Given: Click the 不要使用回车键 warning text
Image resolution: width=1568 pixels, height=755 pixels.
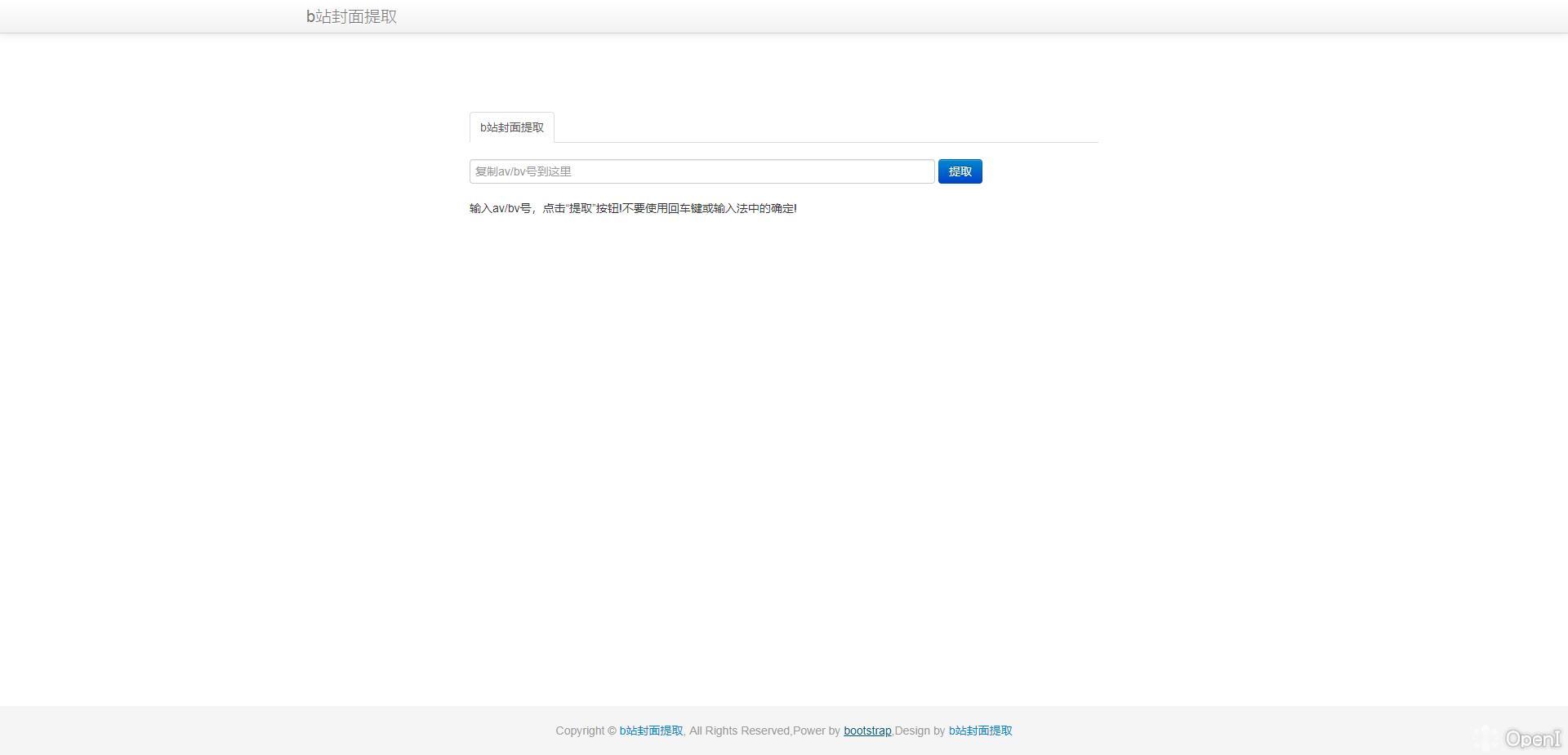Looking at the screenshot, I should coord(657,208).
